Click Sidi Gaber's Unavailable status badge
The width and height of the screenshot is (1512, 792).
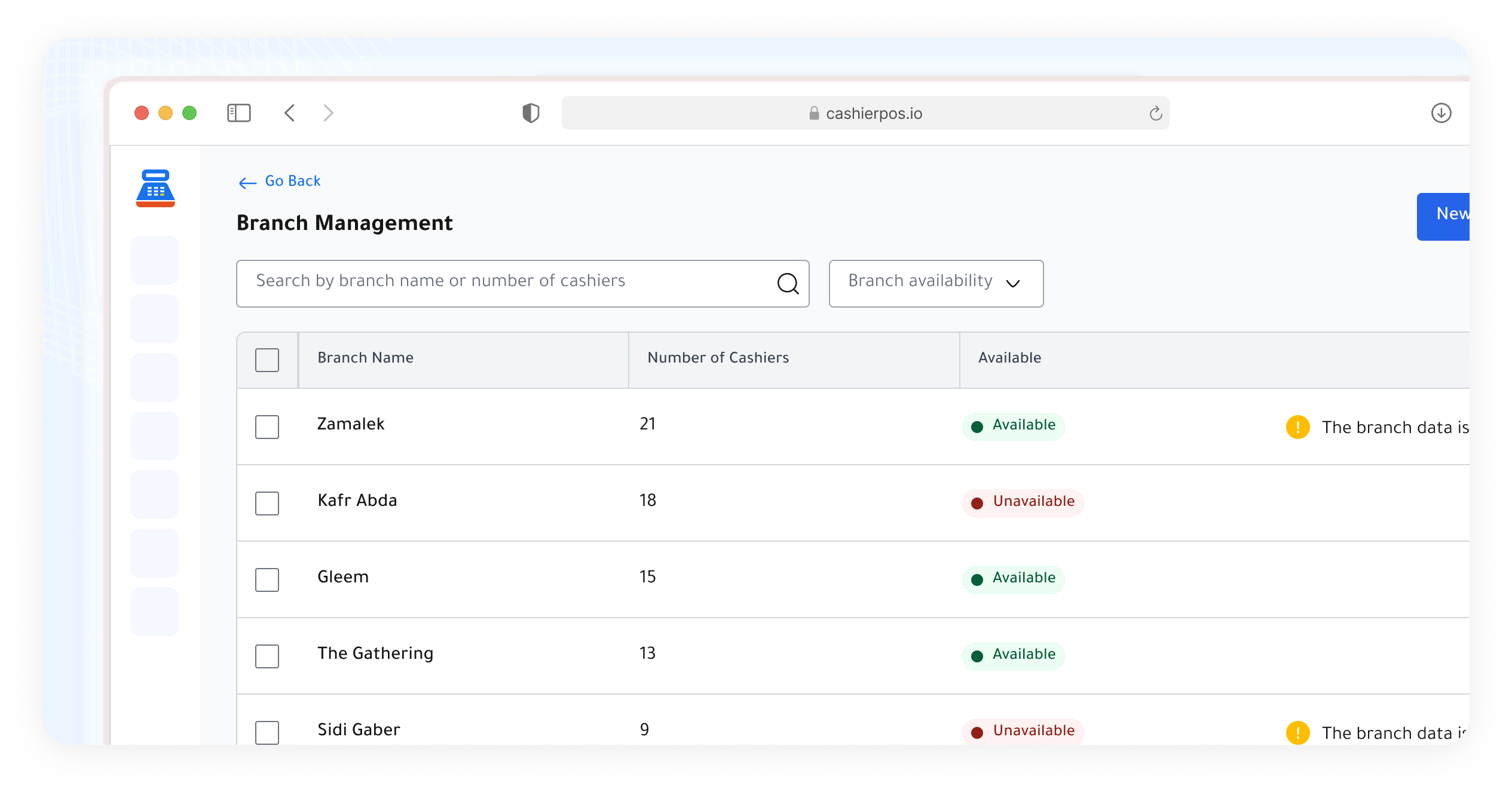pyautogui.click(x=1023, y=732)
